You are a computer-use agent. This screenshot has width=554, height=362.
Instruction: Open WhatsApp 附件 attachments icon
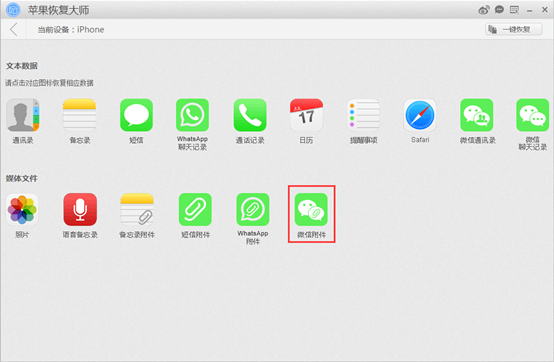(253, 209)
